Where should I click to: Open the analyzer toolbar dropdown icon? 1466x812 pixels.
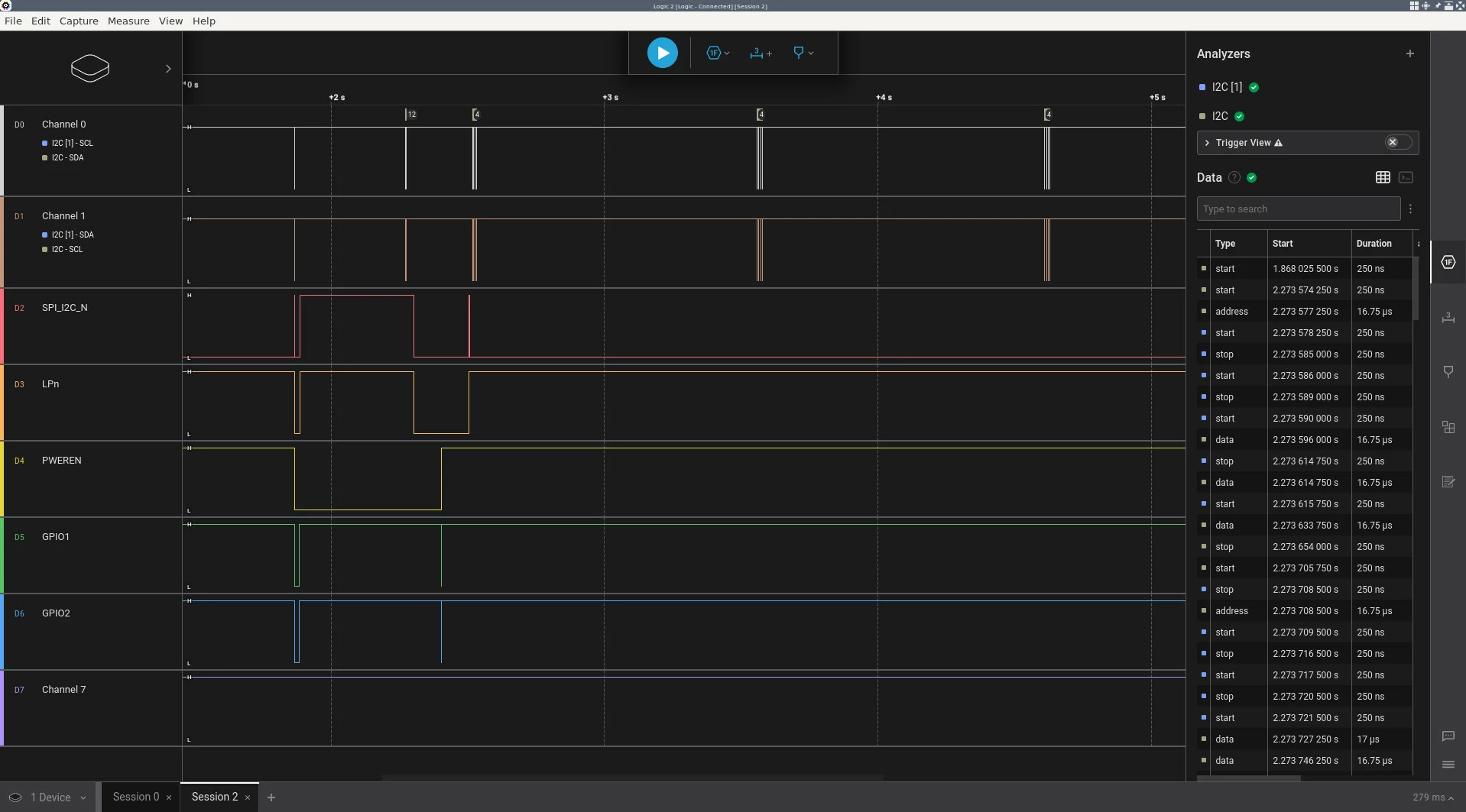tap(718, 53)
